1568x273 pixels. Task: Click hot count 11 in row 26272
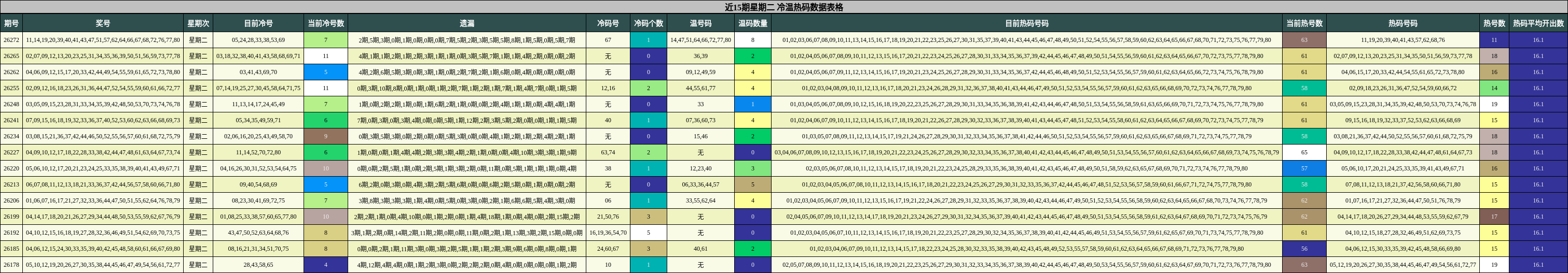tap(1494, 40)
